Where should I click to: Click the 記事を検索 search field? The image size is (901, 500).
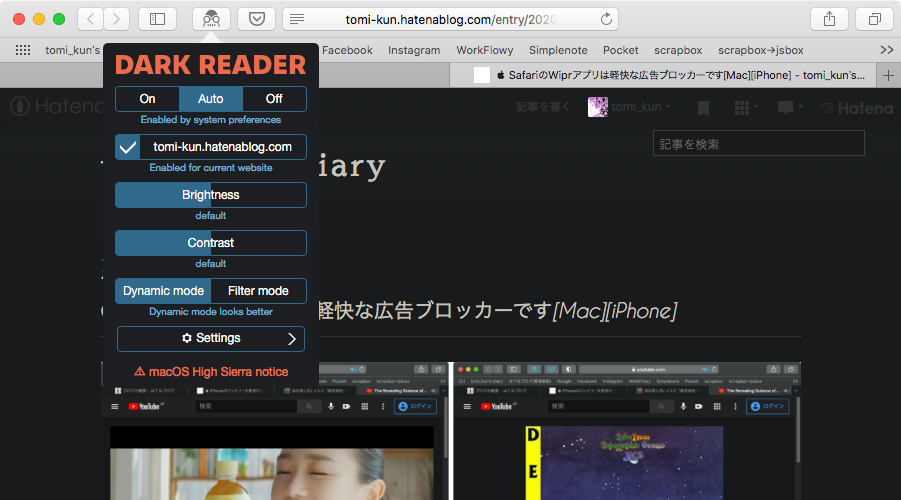(758, 143)
